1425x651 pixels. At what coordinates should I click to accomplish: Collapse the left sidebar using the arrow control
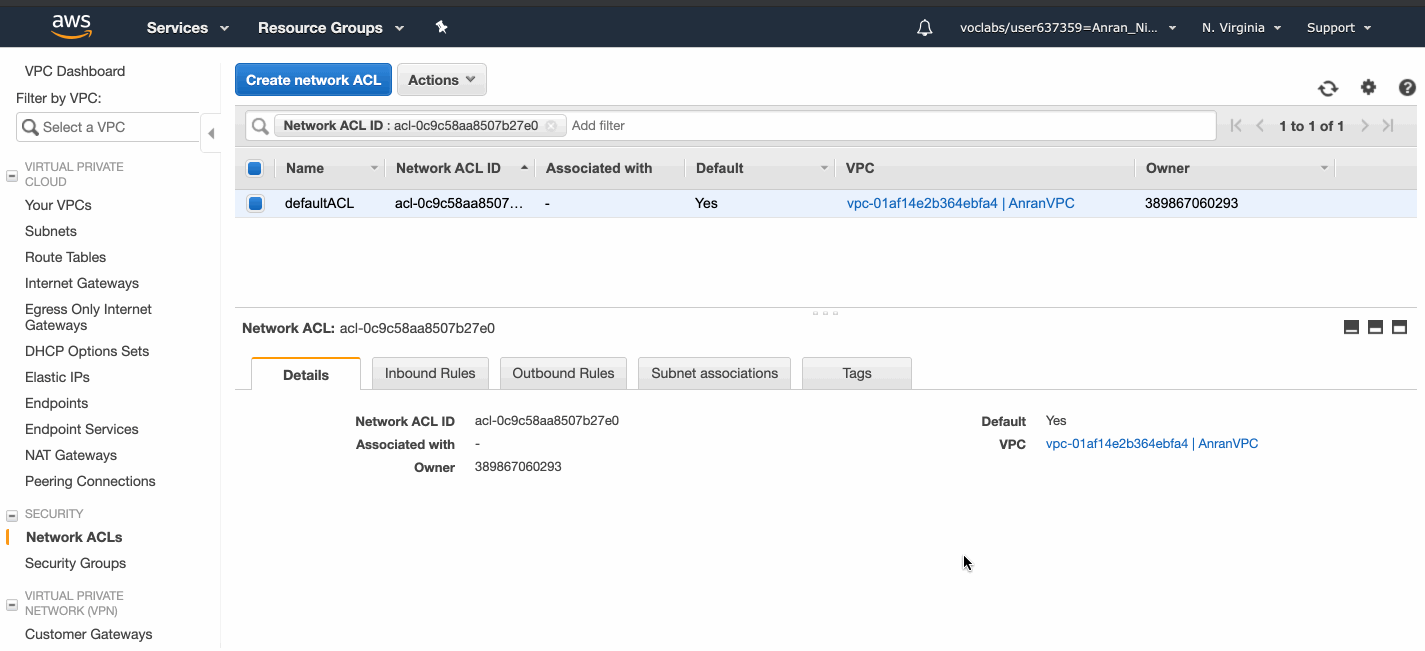click(211, 132)
